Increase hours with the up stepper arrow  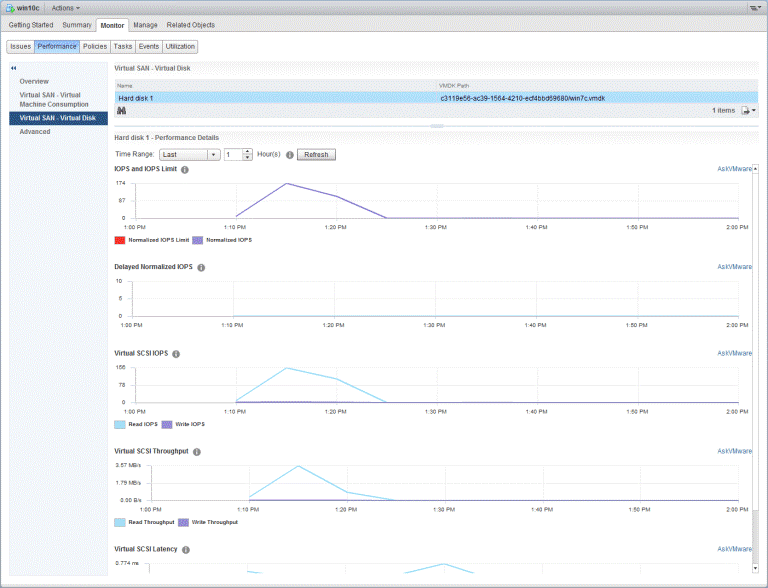point(247,152)
